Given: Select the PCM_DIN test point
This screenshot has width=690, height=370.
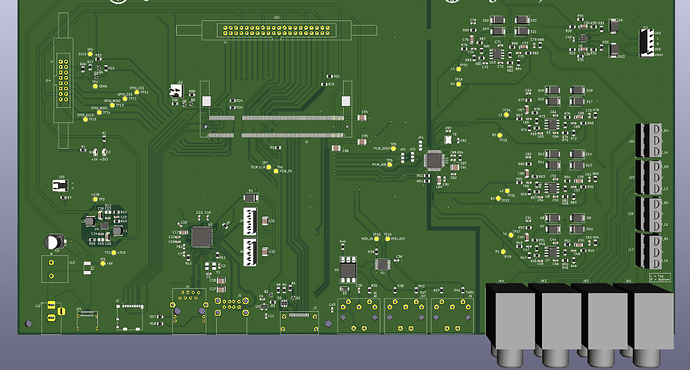Looking at the screenshot, I should tap(389, 165).
